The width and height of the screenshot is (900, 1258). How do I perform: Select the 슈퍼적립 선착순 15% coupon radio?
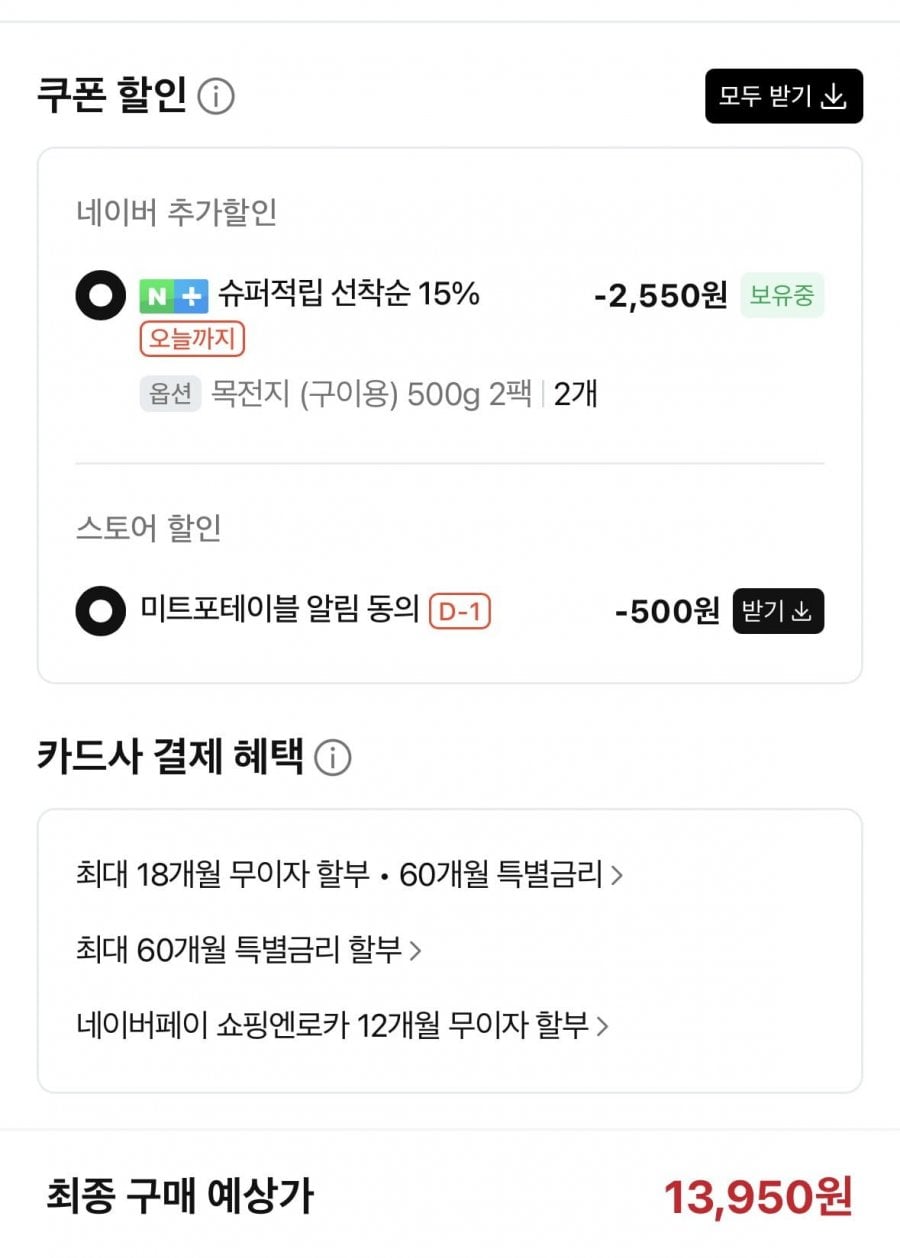coord(101,295)
